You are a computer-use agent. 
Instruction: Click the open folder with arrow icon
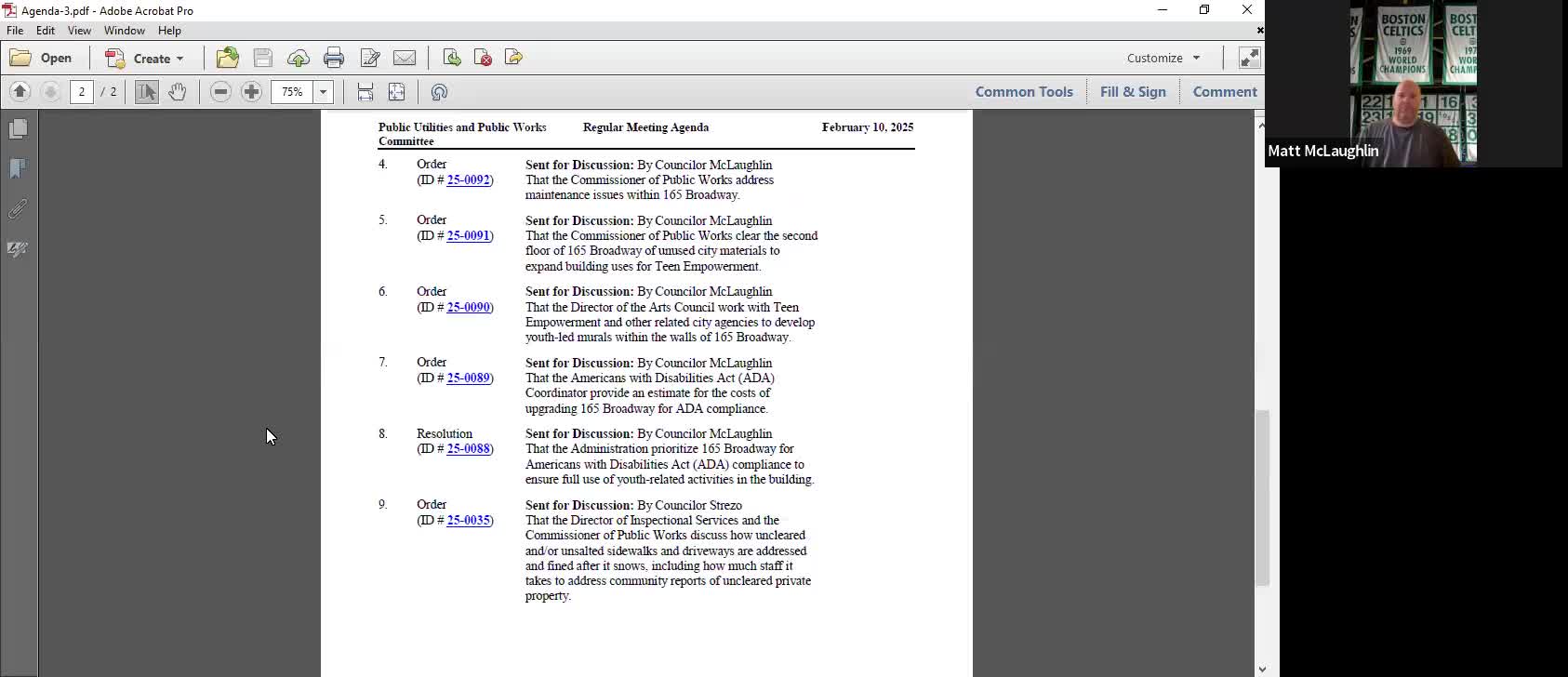228,58
